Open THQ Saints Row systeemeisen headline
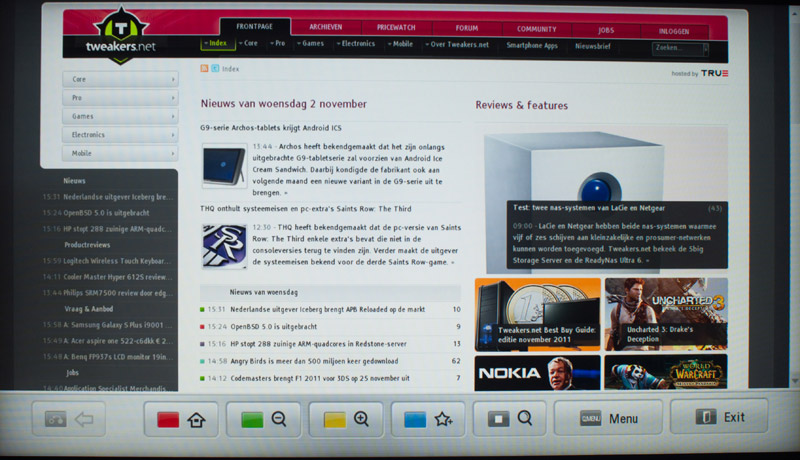The width and height of the screenshot is (800, 460). pyautogui.click(x=306, y=209)
